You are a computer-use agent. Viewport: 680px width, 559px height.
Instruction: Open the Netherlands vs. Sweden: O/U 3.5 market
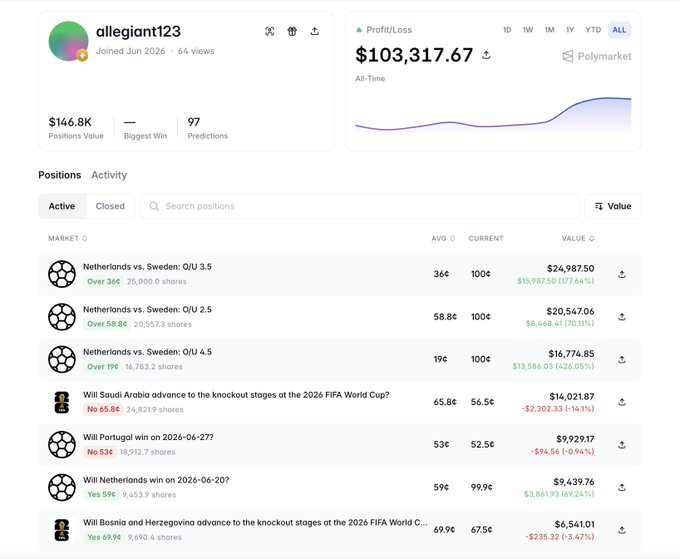[x=147, y=267]
